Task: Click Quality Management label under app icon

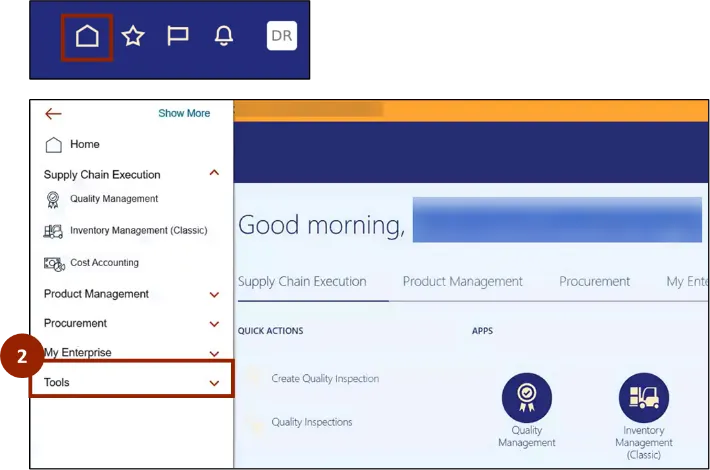Action: point(527,436)
